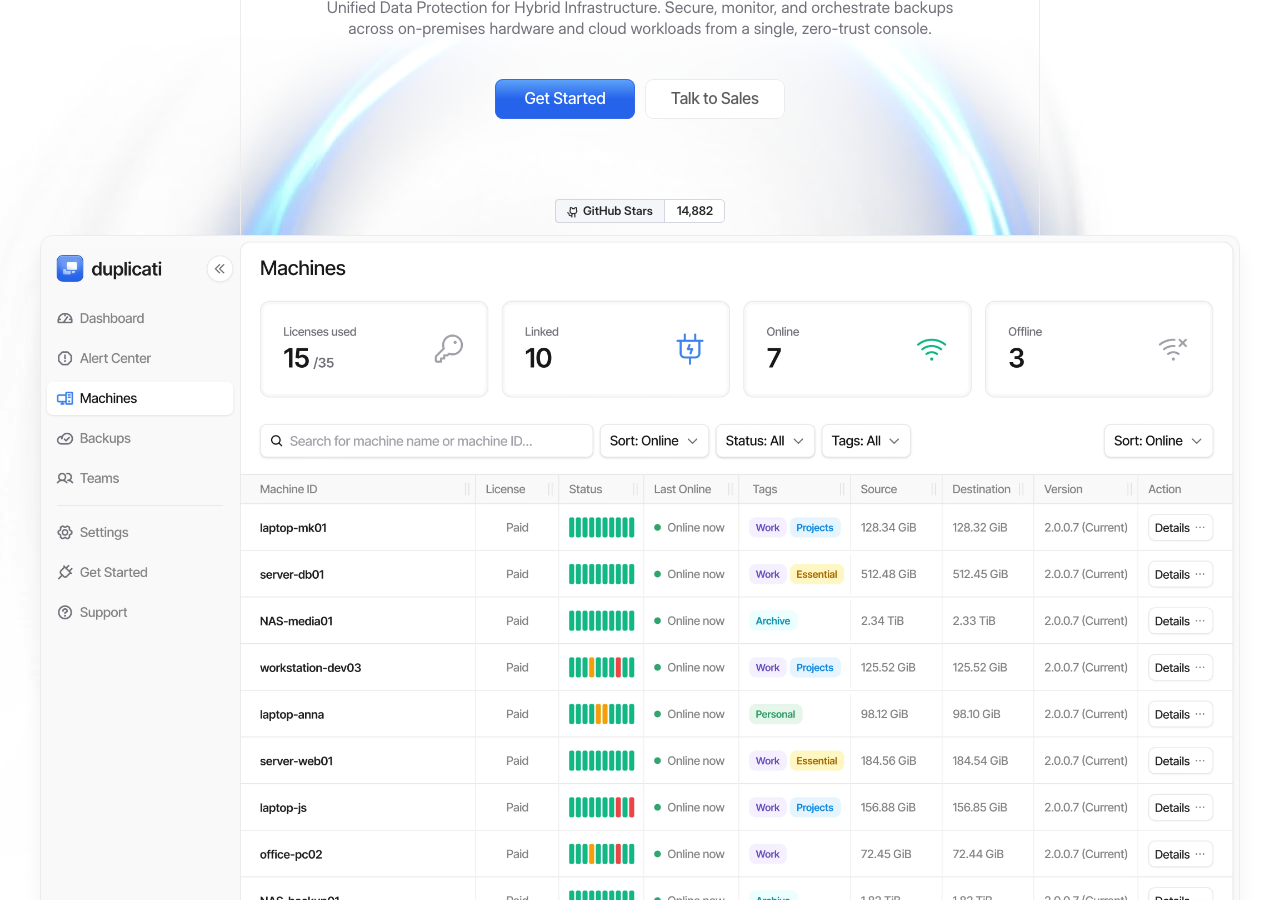The width and height of the screenshot is (1280, 900).
Task: Click the workstation-dev03 machine name
Action: pyautogui.click(x=310, y=668)
